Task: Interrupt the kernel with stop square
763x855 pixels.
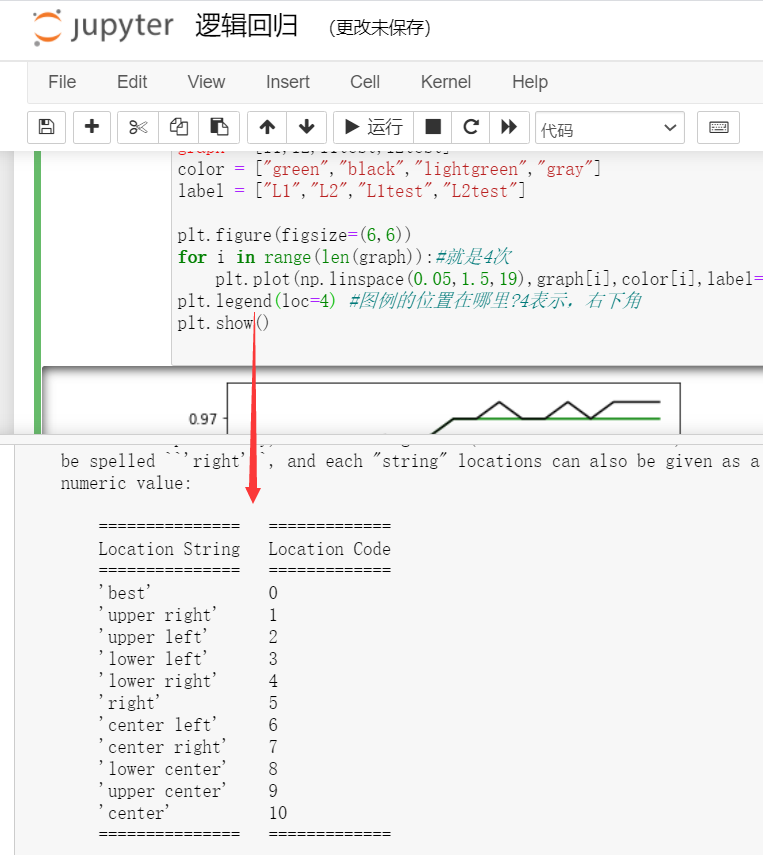Action: coord(433,127)
